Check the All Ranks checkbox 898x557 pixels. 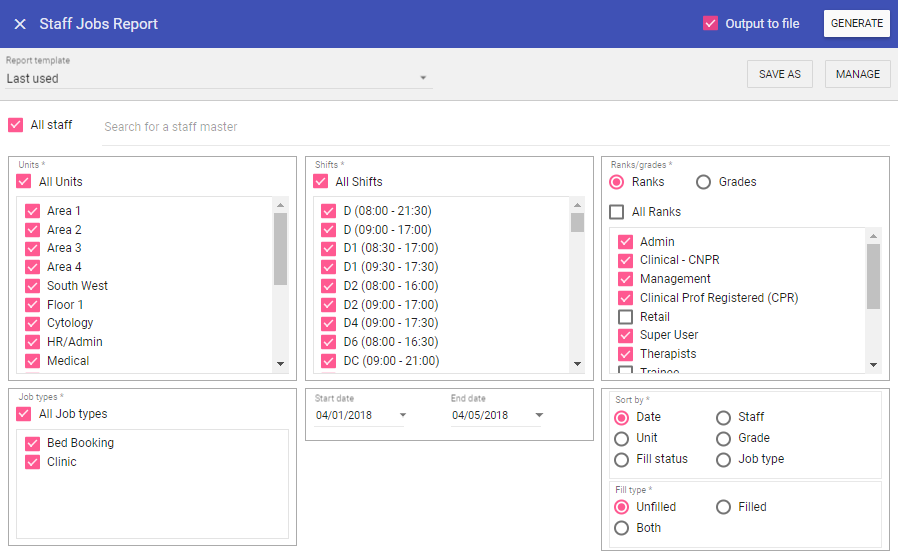[617, 212]
